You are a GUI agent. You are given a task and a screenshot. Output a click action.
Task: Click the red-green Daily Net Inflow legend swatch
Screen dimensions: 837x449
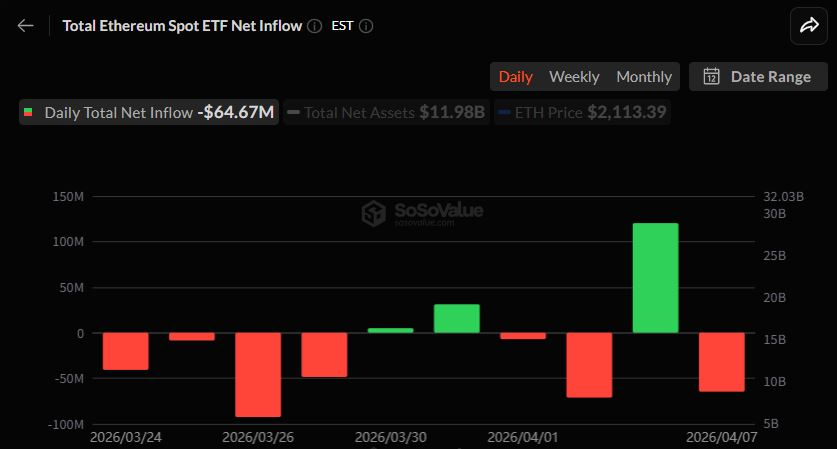pos(28,113)
